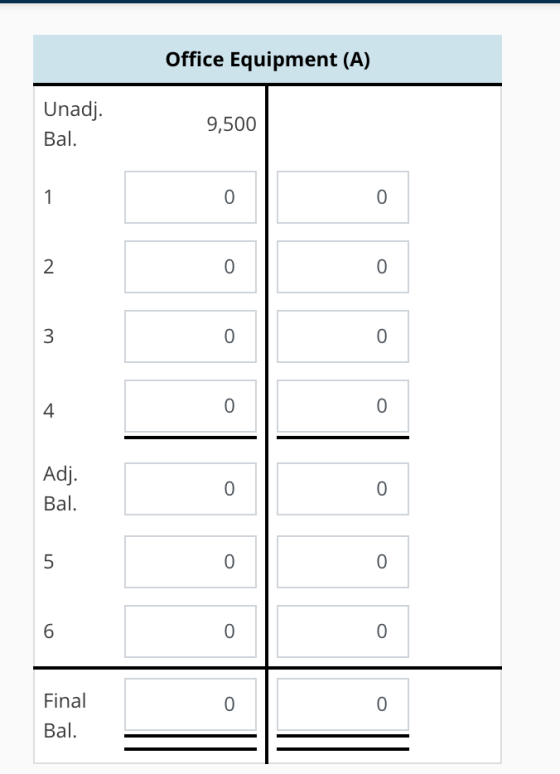Focus the row 3 debit input box
The width and height of the screenshot is (560, 774).
pos(190,336)
